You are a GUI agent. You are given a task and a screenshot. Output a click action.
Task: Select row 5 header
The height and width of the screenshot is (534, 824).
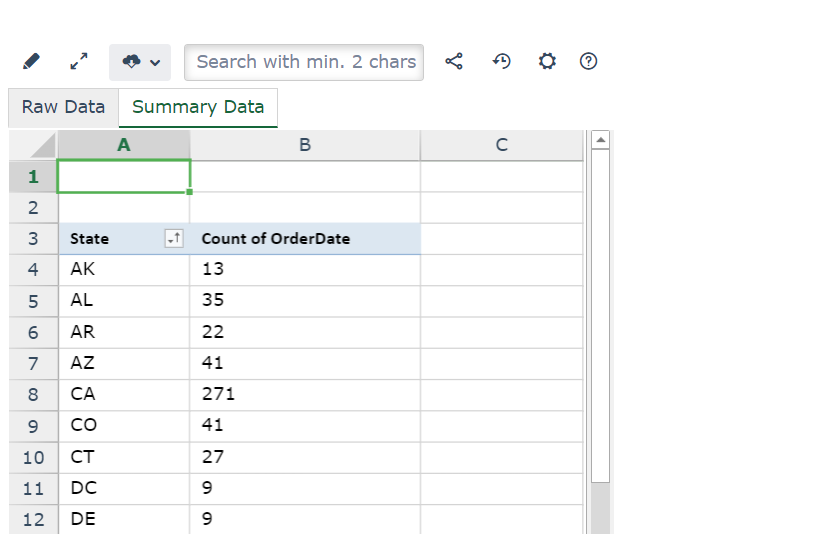(x=34, y=301)
